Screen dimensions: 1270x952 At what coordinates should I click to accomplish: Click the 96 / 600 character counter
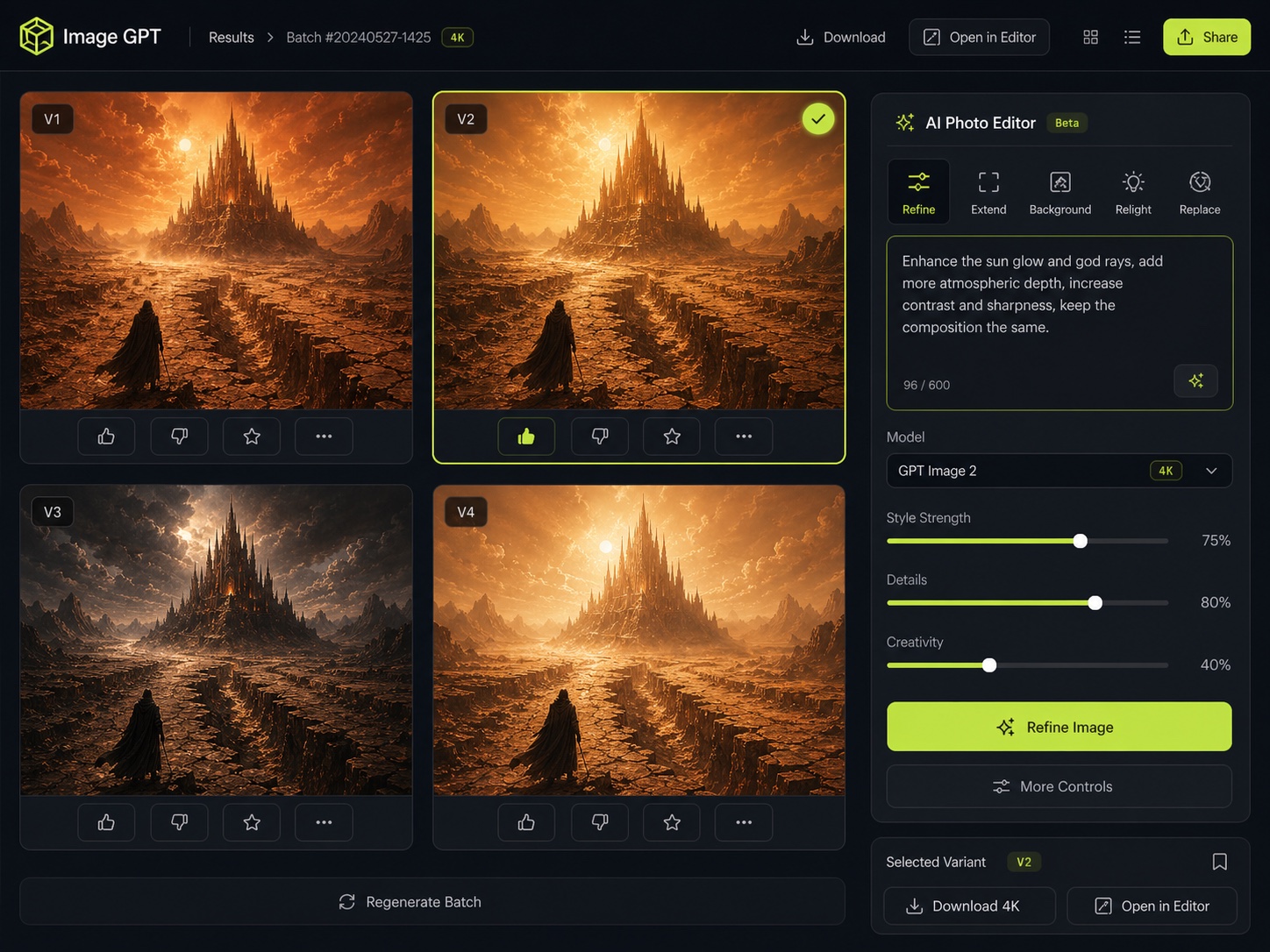pyautogui.click(x=926, y=385)
